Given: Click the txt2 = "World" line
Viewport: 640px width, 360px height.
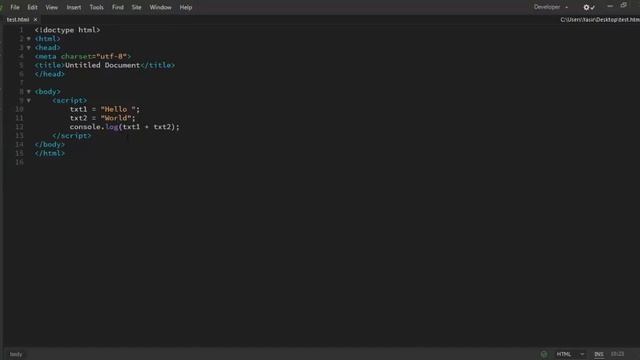Looking at the screenshot, I should (x=102, y=118).
